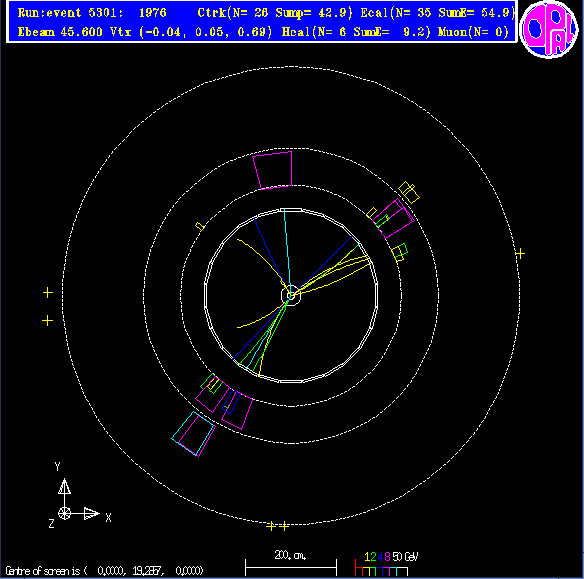Click the lower yellow plus marker on left
584x579 pixels.
(x=47, y=321)
